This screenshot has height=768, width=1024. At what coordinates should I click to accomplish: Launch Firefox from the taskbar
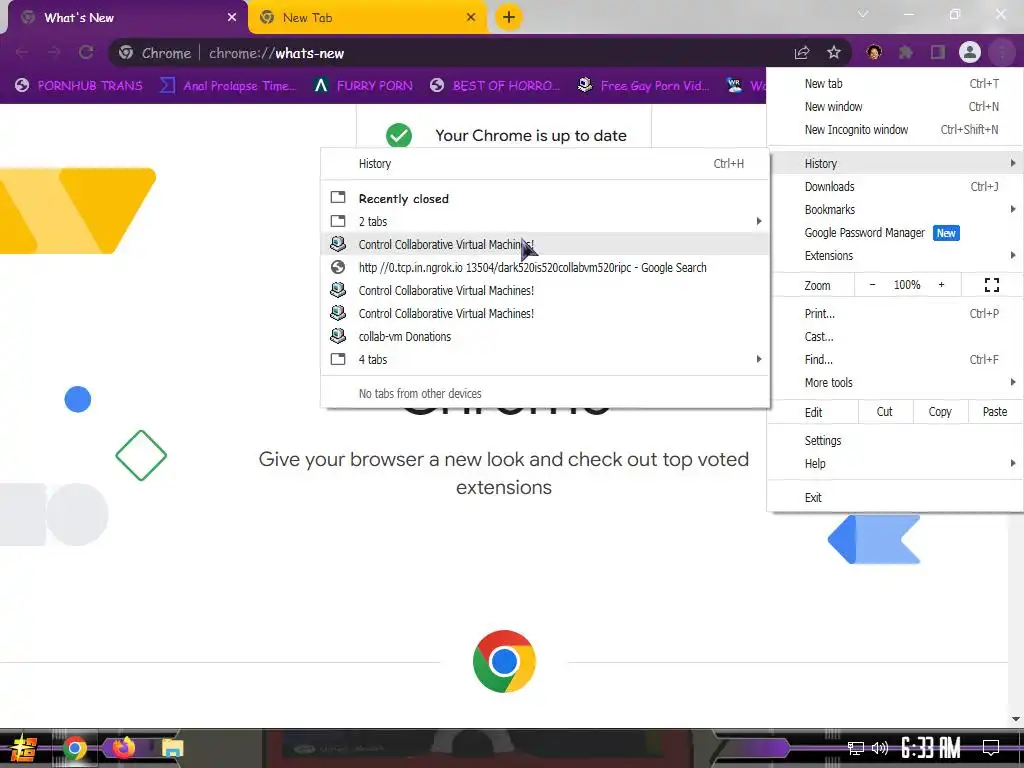pyautogui.click(x=123, y=748)
